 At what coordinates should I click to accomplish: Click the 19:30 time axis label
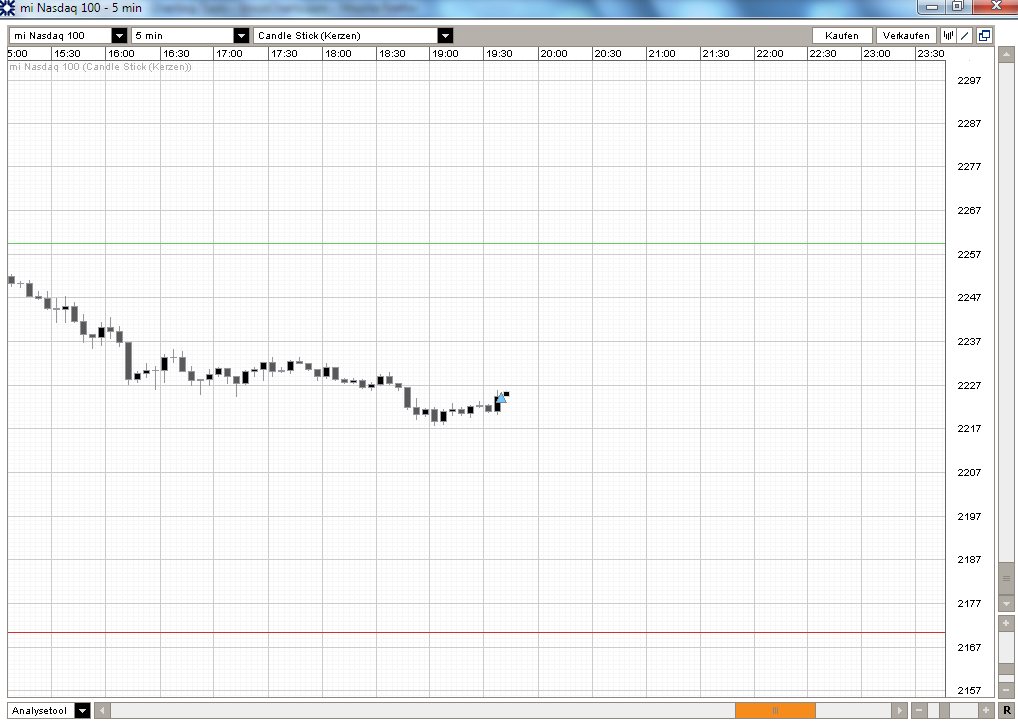[499, 54]
